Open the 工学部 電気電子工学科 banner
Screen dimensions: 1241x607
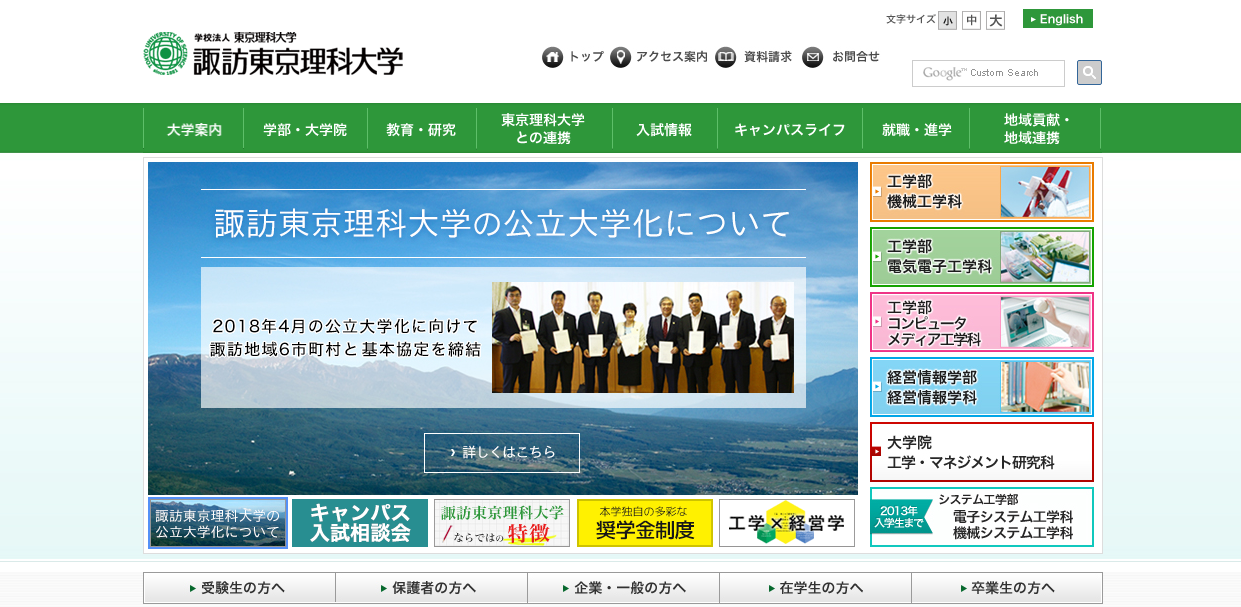(x=982, y=257)
